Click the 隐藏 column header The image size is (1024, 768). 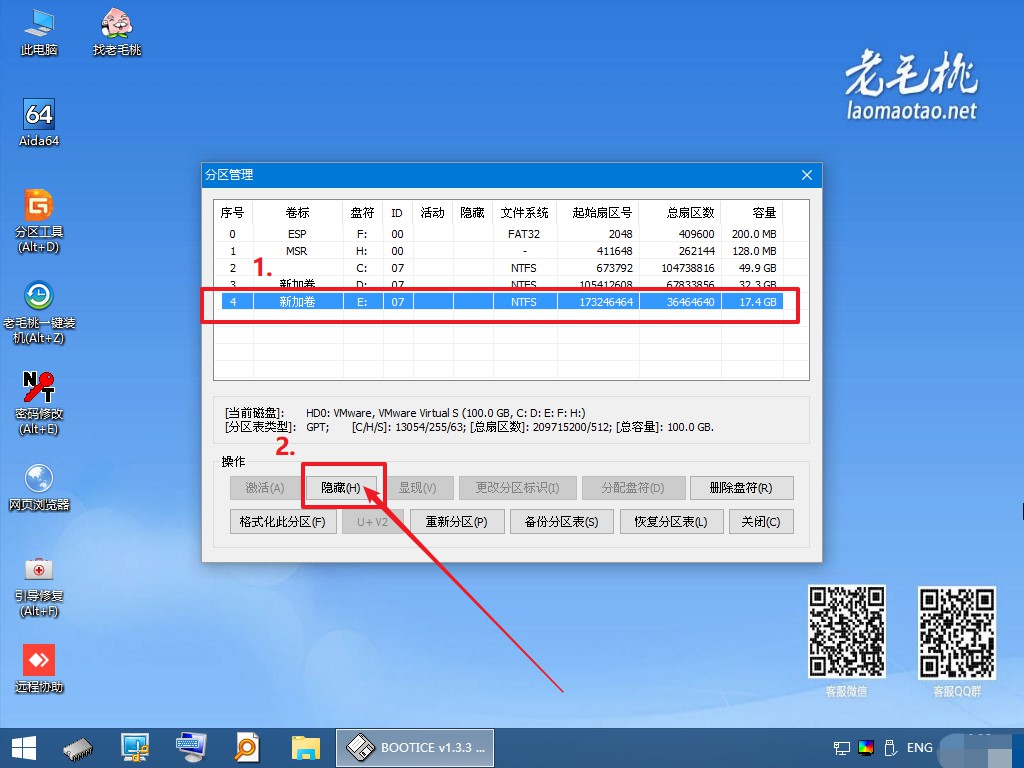point(472,213)
